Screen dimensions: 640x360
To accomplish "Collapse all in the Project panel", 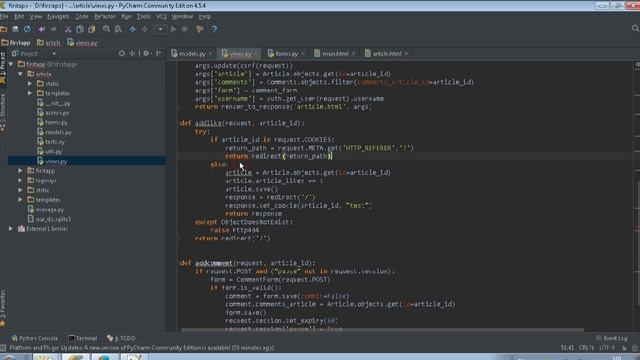I will pos(132,53).
